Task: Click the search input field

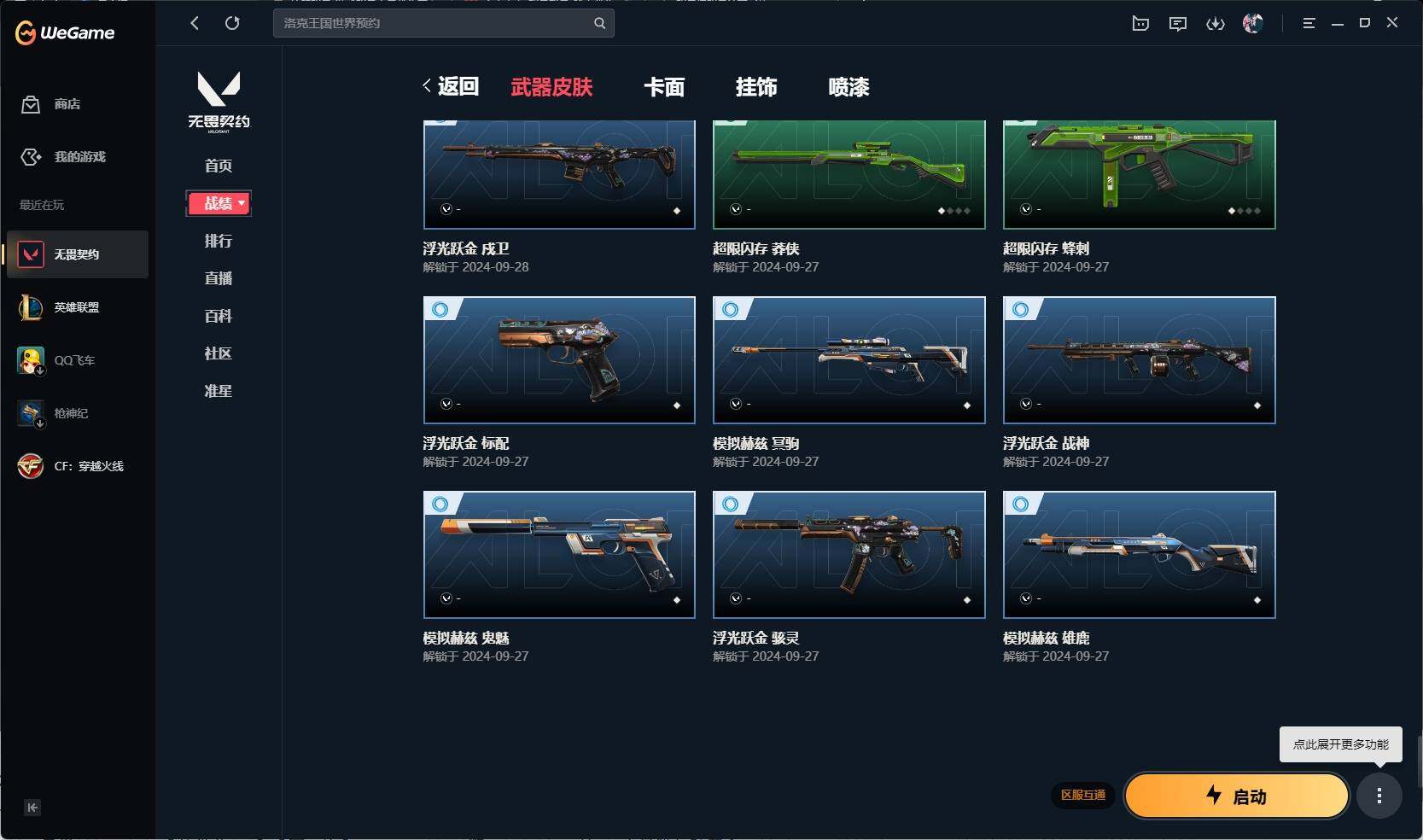Action: (435, 23)
